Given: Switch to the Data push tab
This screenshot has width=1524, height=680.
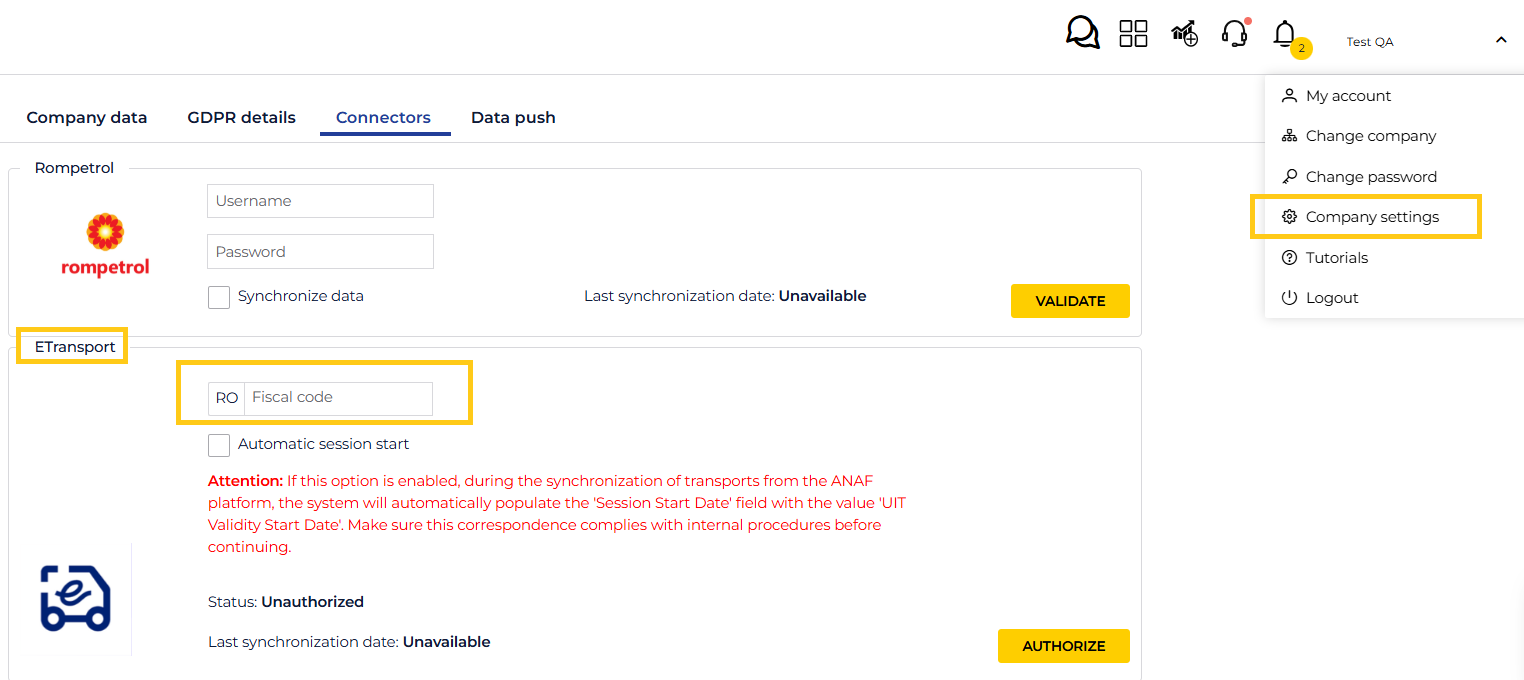Looking at the screenshot, I should pyautogui.click(x=513, y=118).
